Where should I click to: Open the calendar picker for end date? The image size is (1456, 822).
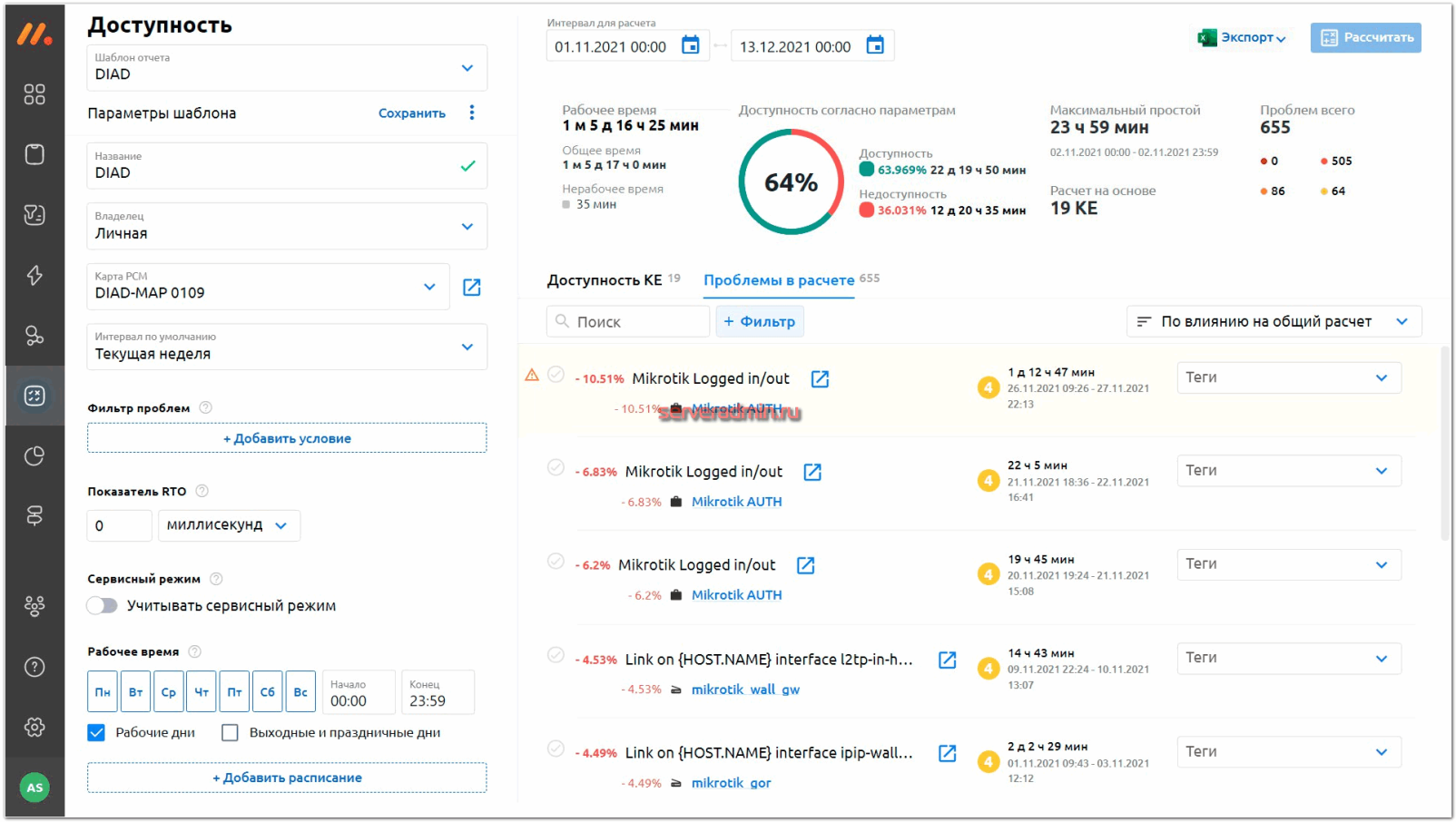[875, 45]
